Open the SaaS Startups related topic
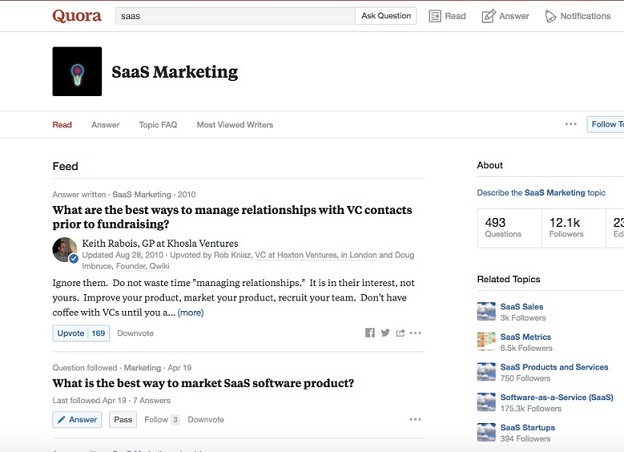The width and height of the screenshot is (624, 452). pos(528,427)
